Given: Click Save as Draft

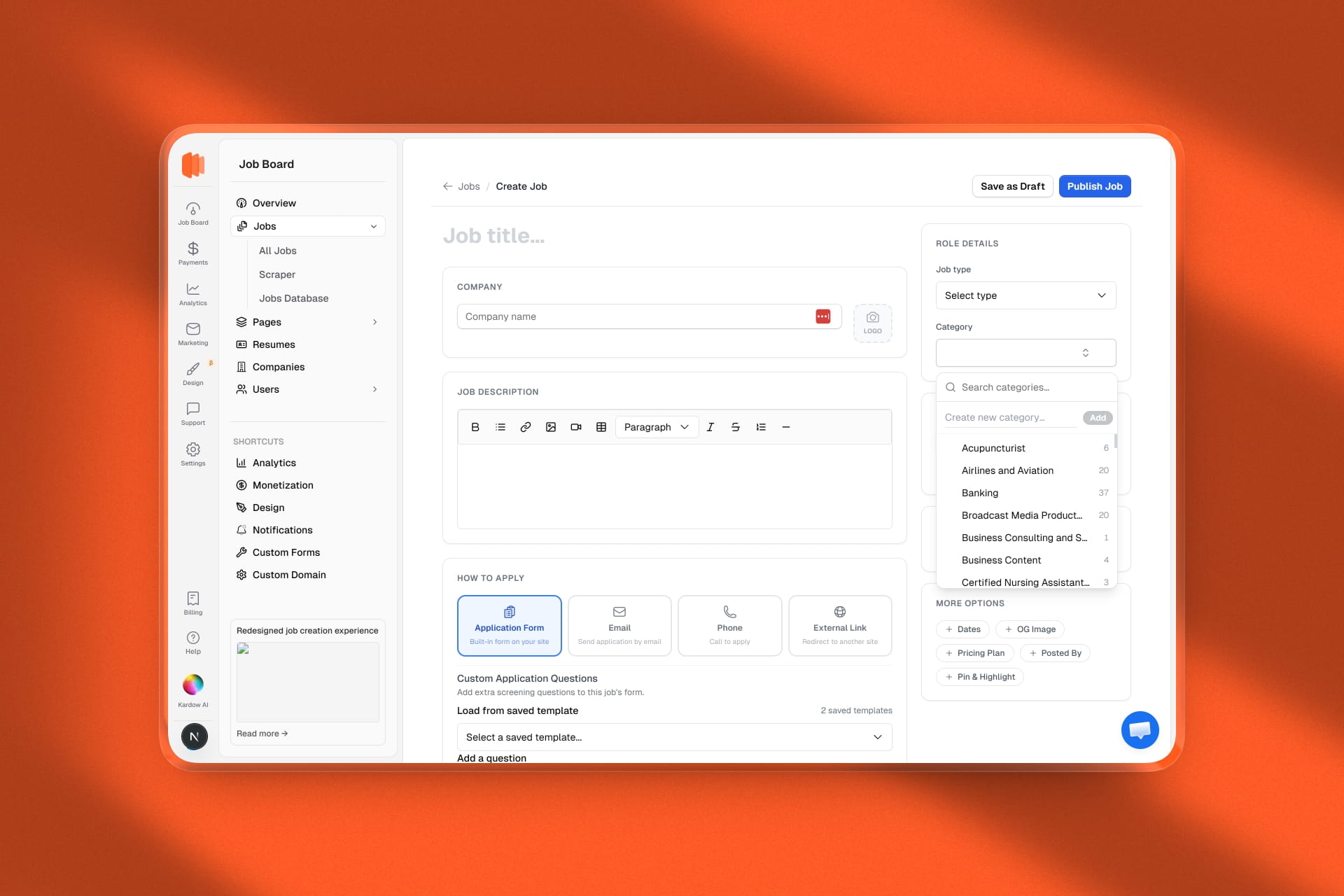Looking at the screenshot, I should (x=1012, y=186).
